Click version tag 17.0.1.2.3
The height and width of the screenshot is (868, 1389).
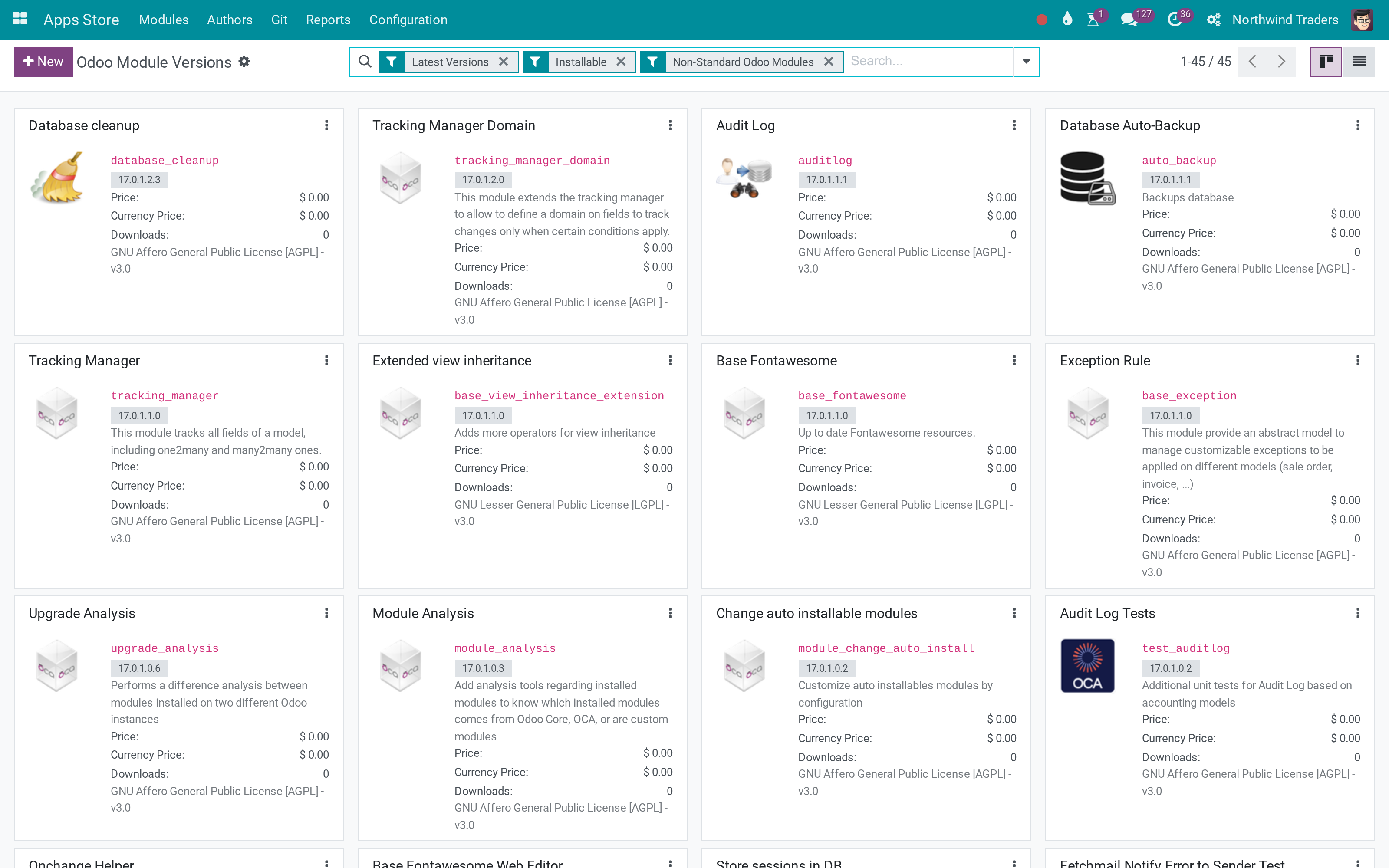(x=139, y=180)
